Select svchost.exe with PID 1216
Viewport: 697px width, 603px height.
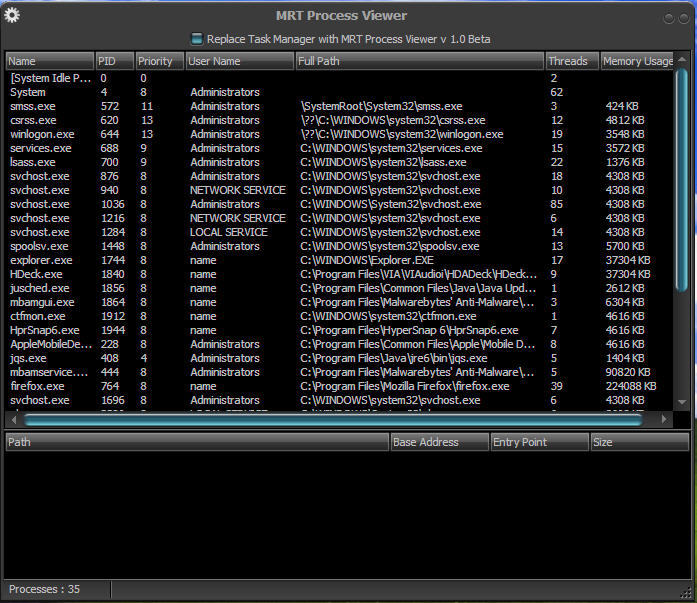tap(340, 218)
